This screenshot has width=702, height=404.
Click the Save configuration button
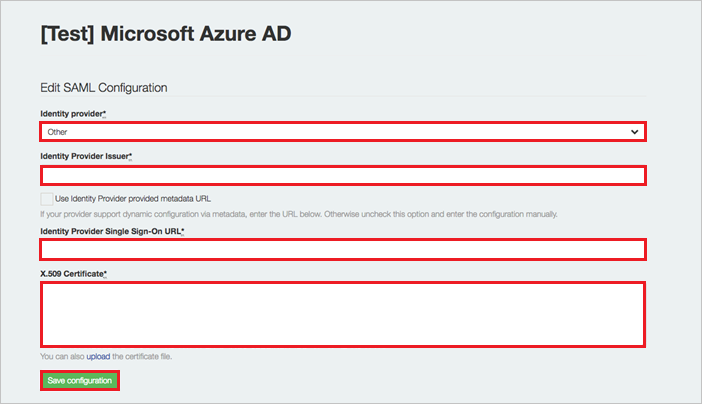tap(80, 380)
